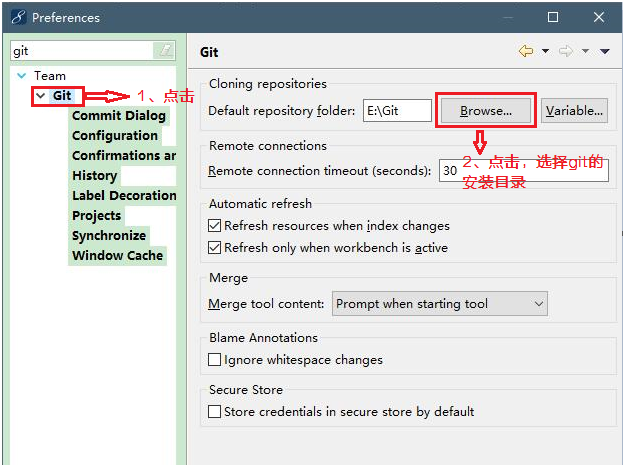Open the preferences view menu triangle
625x467 pixels.
point(605,51)
